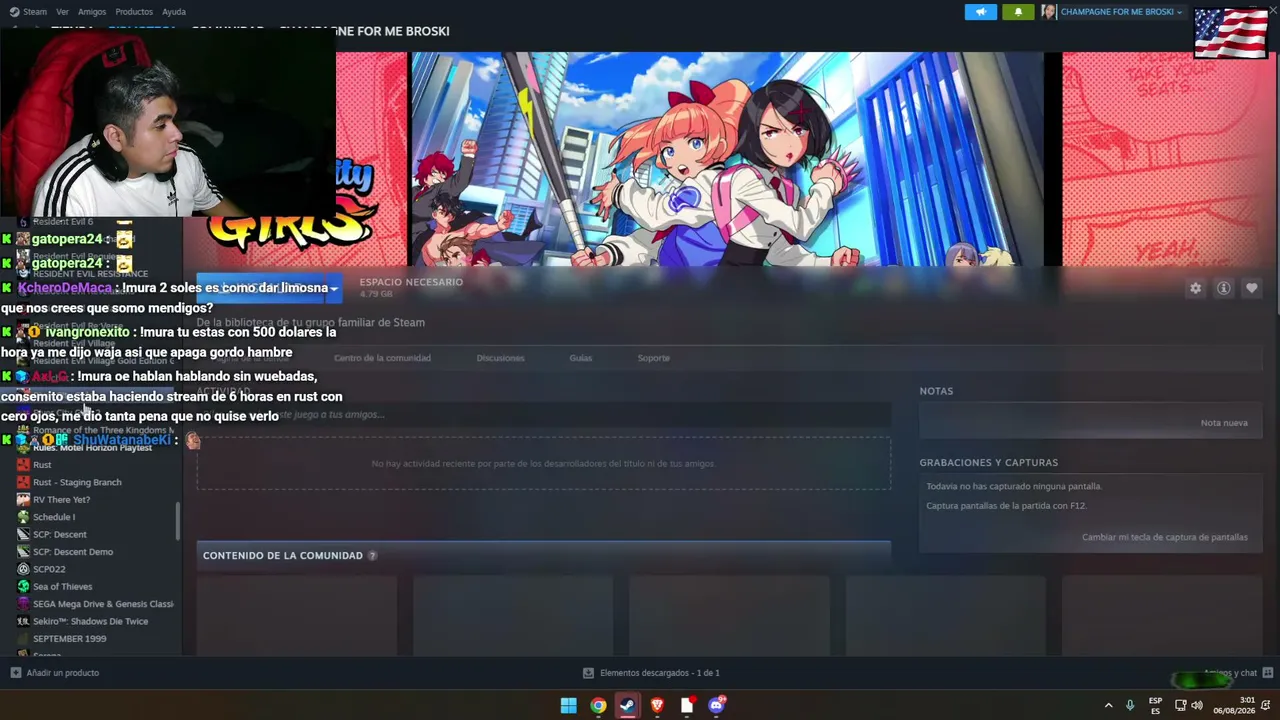Click the Sea of Thieves icon

point(23,586)
